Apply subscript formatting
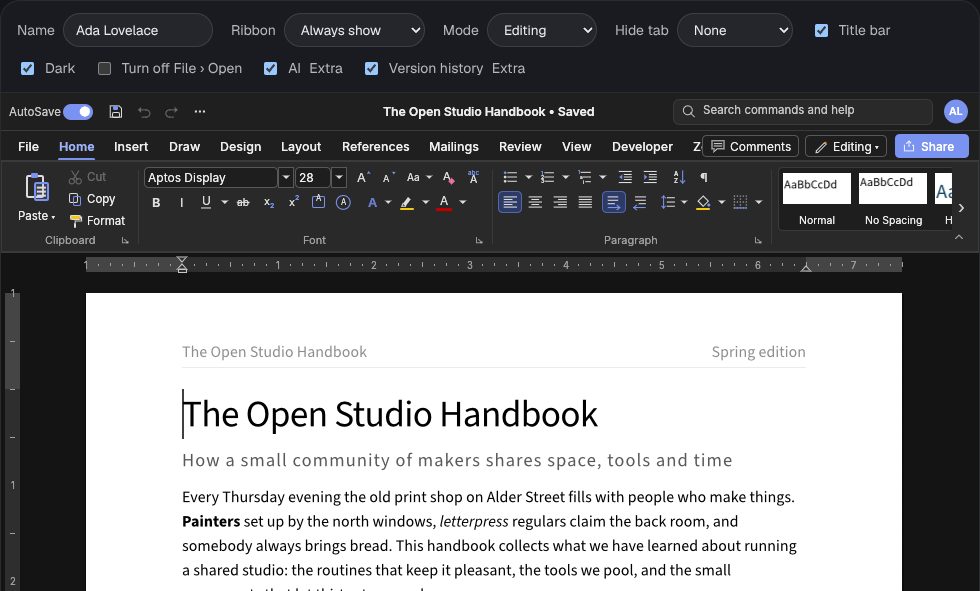Viewport: 980px width, 591px height. click(269, 202)
